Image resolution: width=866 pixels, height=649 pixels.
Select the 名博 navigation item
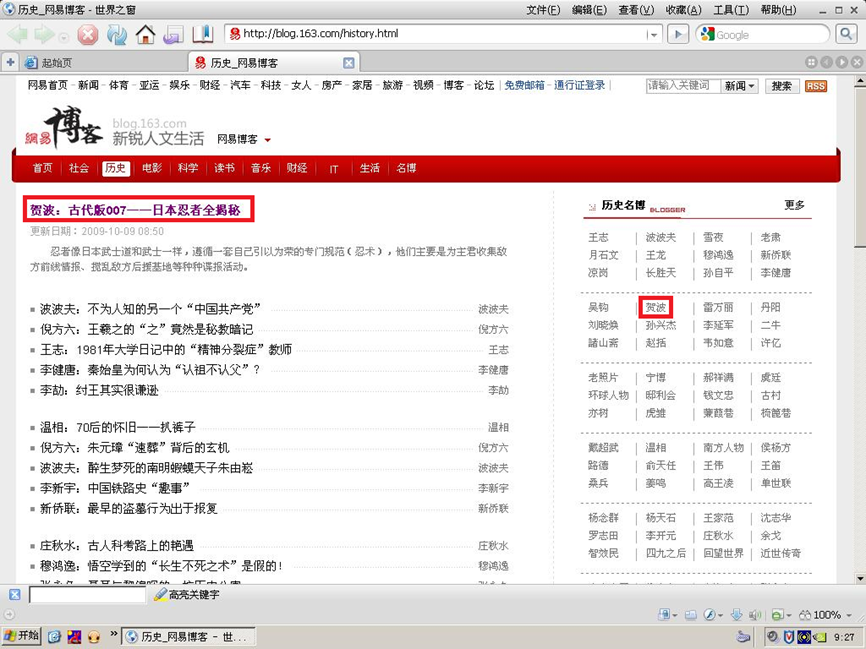tap(406, 168)
